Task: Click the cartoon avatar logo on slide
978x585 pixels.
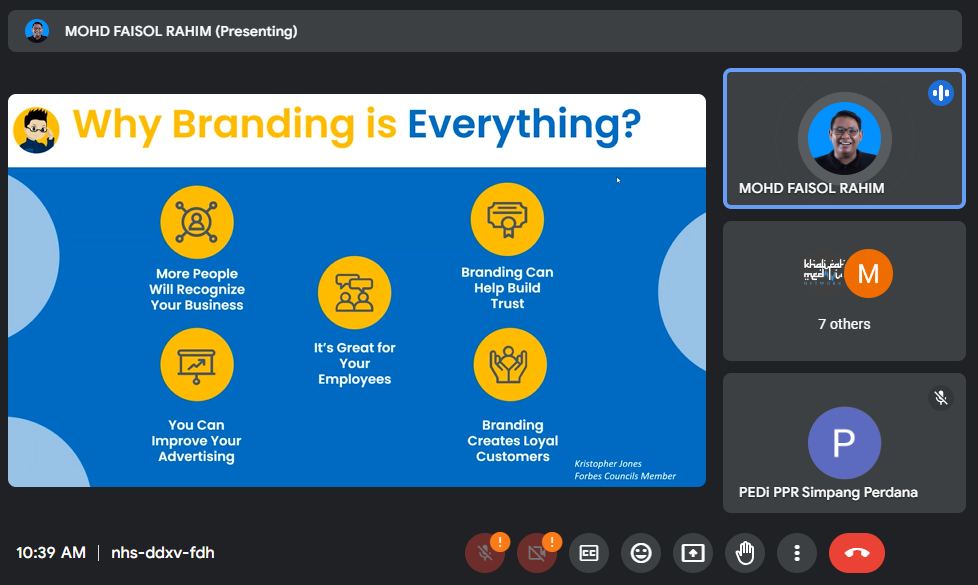Action: point(37,130)
